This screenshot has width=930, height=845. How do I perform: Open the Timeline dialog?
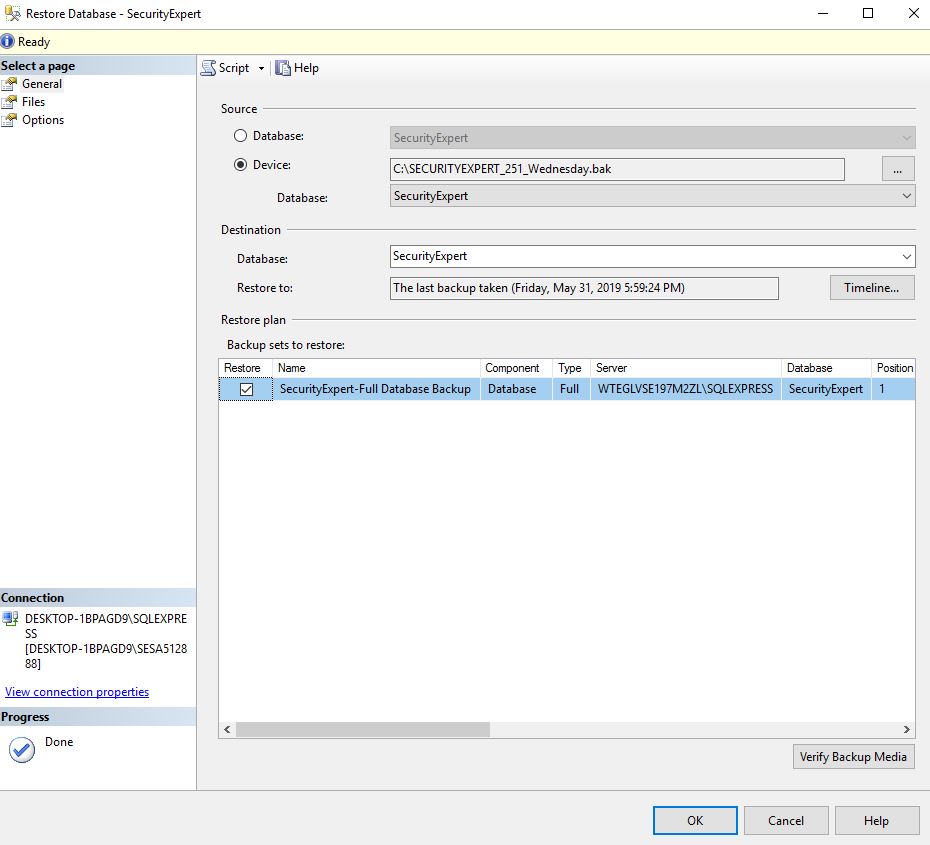871,288
